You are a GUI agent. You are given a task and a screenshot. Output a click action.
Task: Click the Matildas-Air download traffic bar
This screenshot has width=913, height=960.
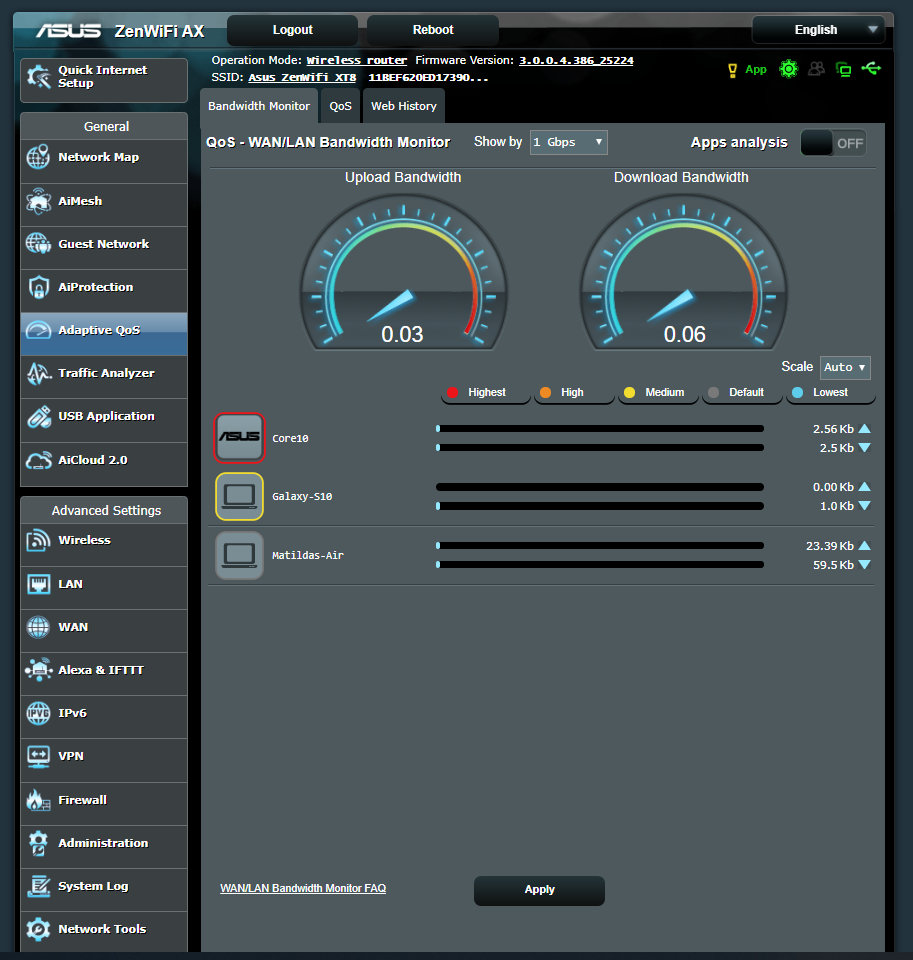599,564
